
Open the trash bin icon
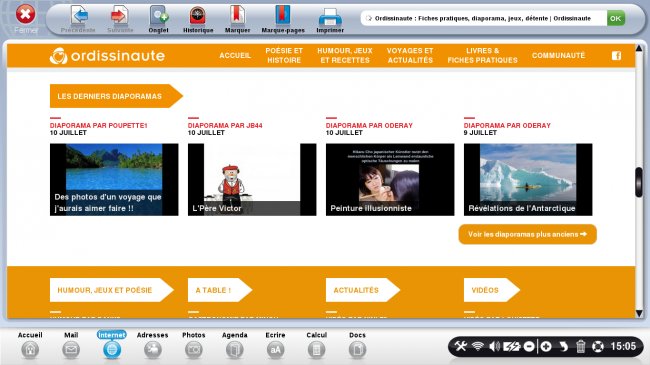click(x=580, y=346)
